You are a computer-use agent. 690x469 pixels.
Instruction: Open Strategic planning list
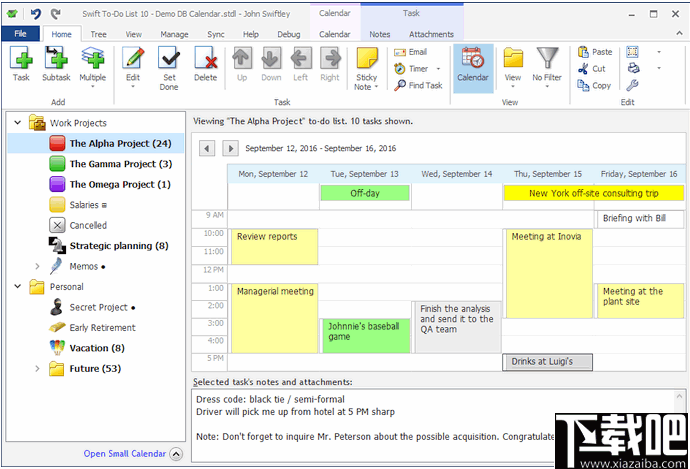[108, 245]
